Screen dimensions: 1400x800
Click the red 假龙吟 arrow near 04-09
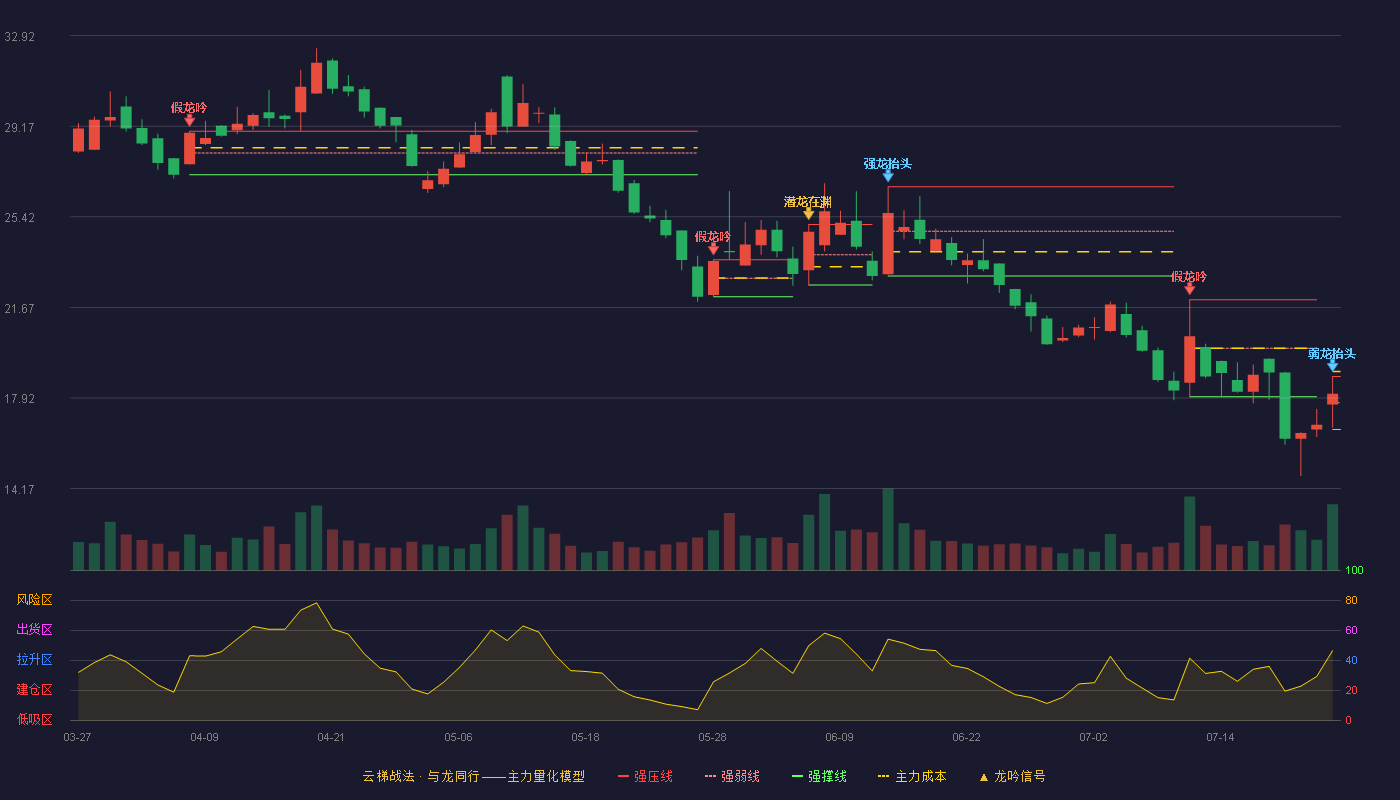[189, 120]
